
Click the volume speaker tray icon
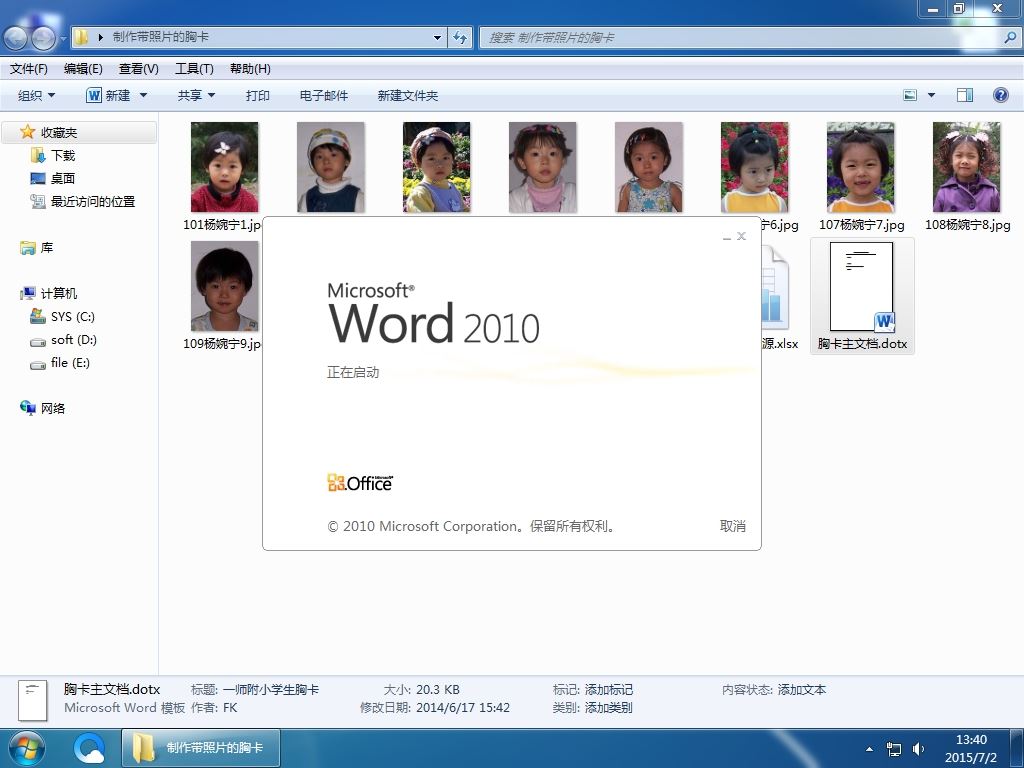[x=919, y=749]
